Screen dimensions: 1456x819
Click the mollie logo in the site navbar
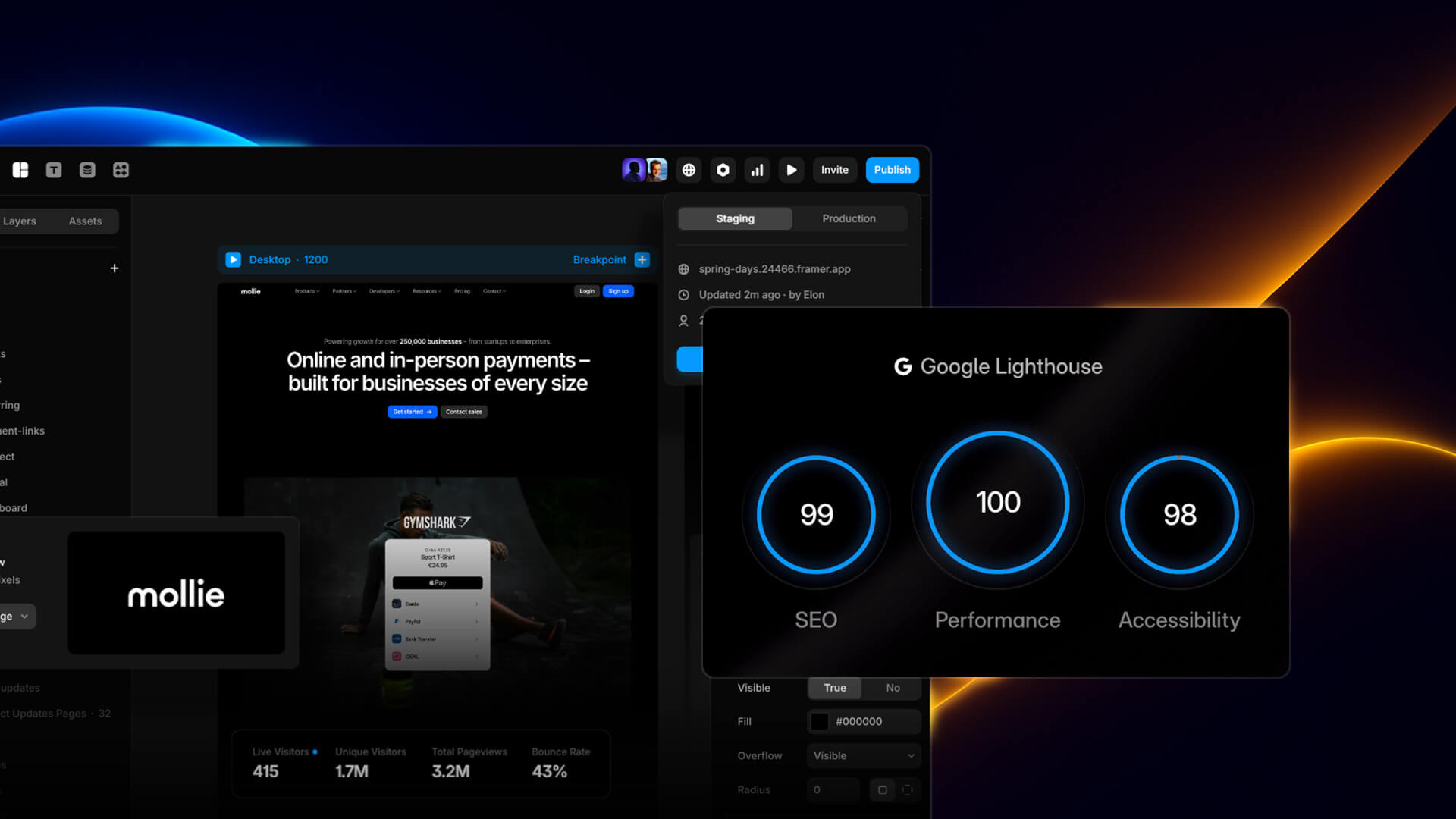[x=251, y=291]
